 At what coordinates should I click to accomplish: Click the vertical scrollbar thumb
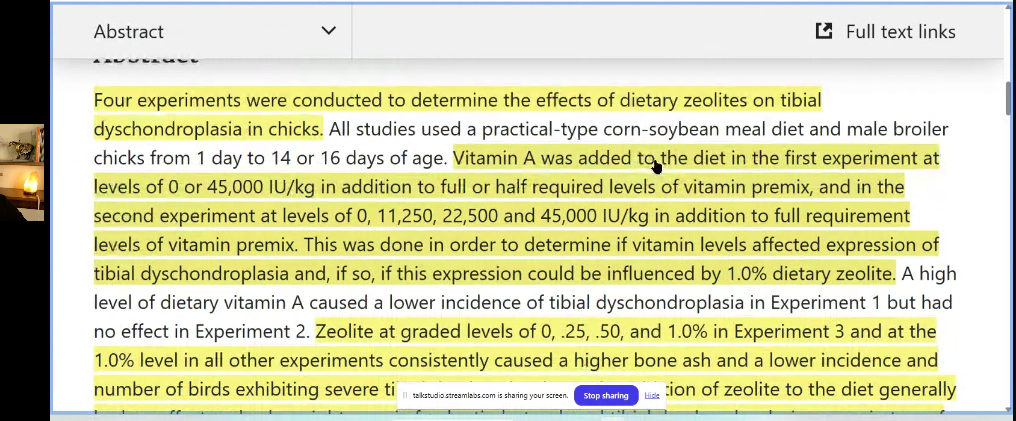(x=1007, y=98)
